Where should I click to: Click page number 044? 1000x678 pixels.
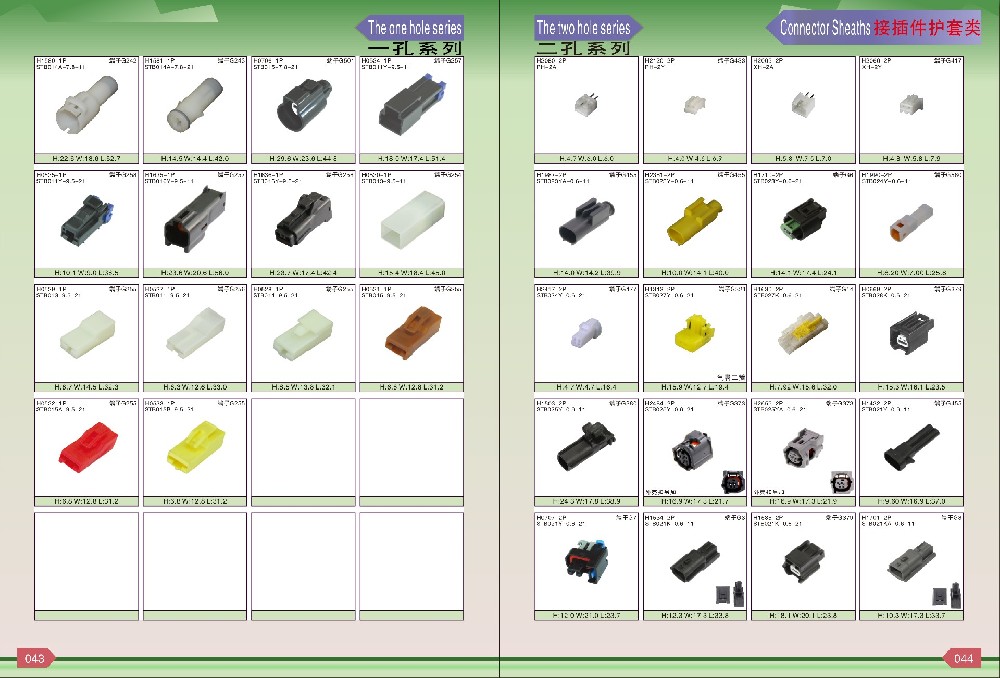pos(963,658)
